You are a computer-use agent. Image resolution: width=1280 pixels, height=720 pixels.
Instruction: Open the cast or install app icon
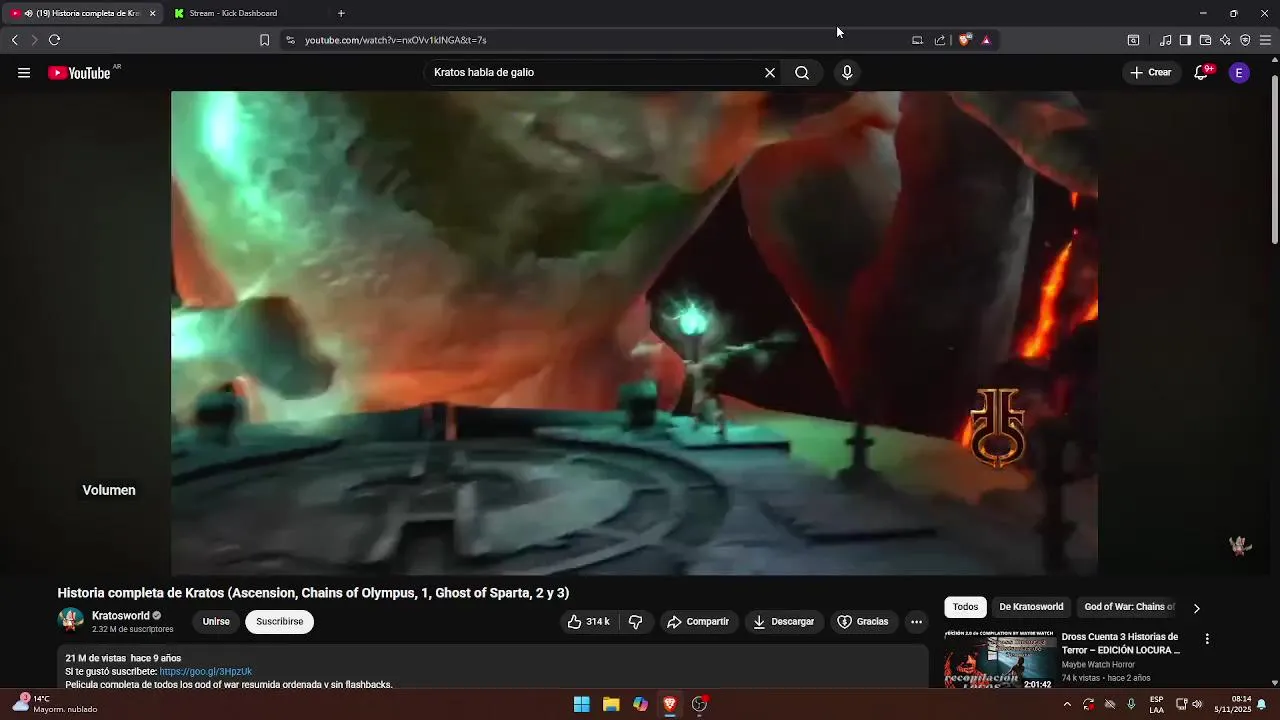pyautogui.click(x=917, y=40)
